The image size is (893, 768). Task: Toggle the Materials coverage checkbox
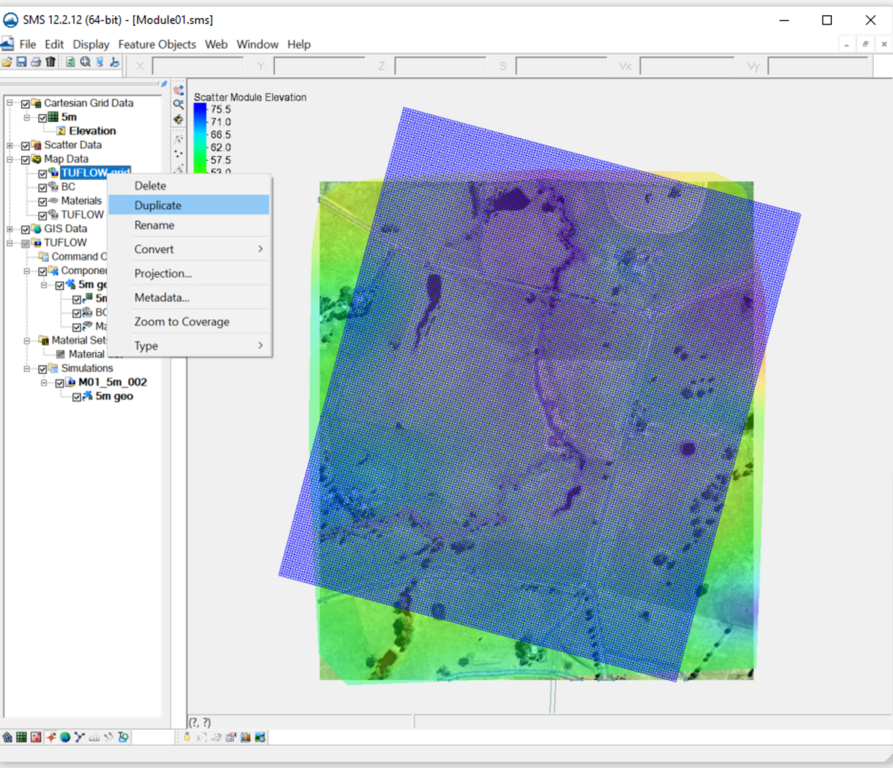(x=43, y=201)
